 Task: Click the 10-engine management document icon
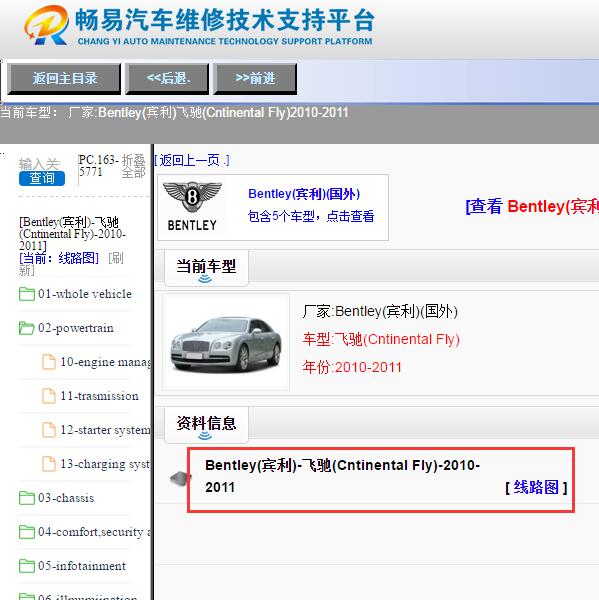49,362
